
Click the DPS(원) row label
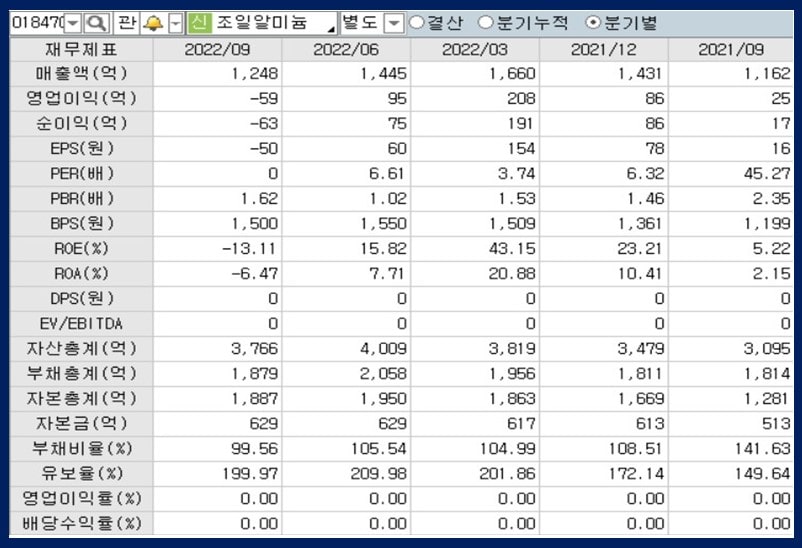click(81, 299)
